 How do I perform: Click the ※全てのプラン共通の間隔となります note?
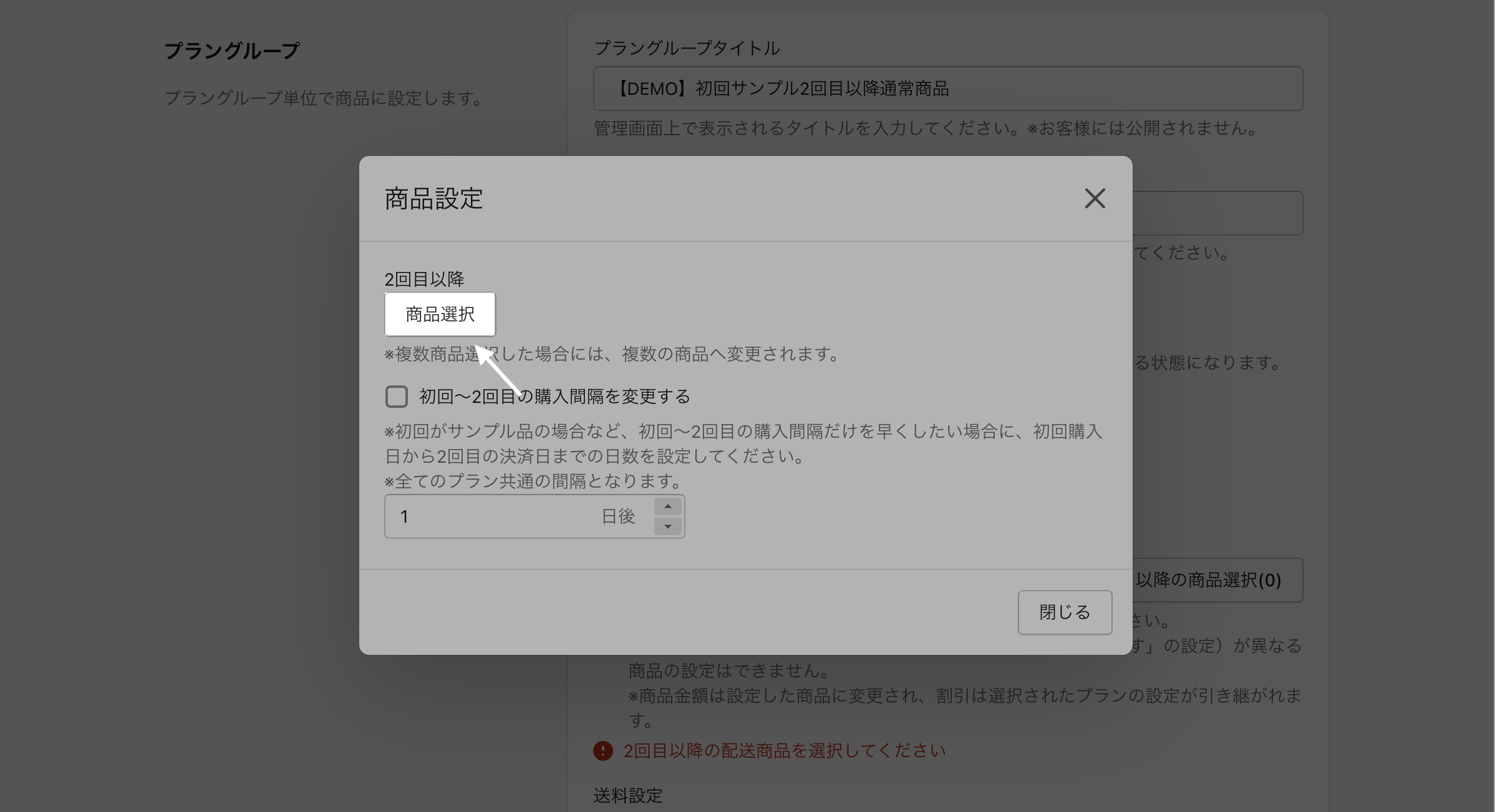(532, 481)
